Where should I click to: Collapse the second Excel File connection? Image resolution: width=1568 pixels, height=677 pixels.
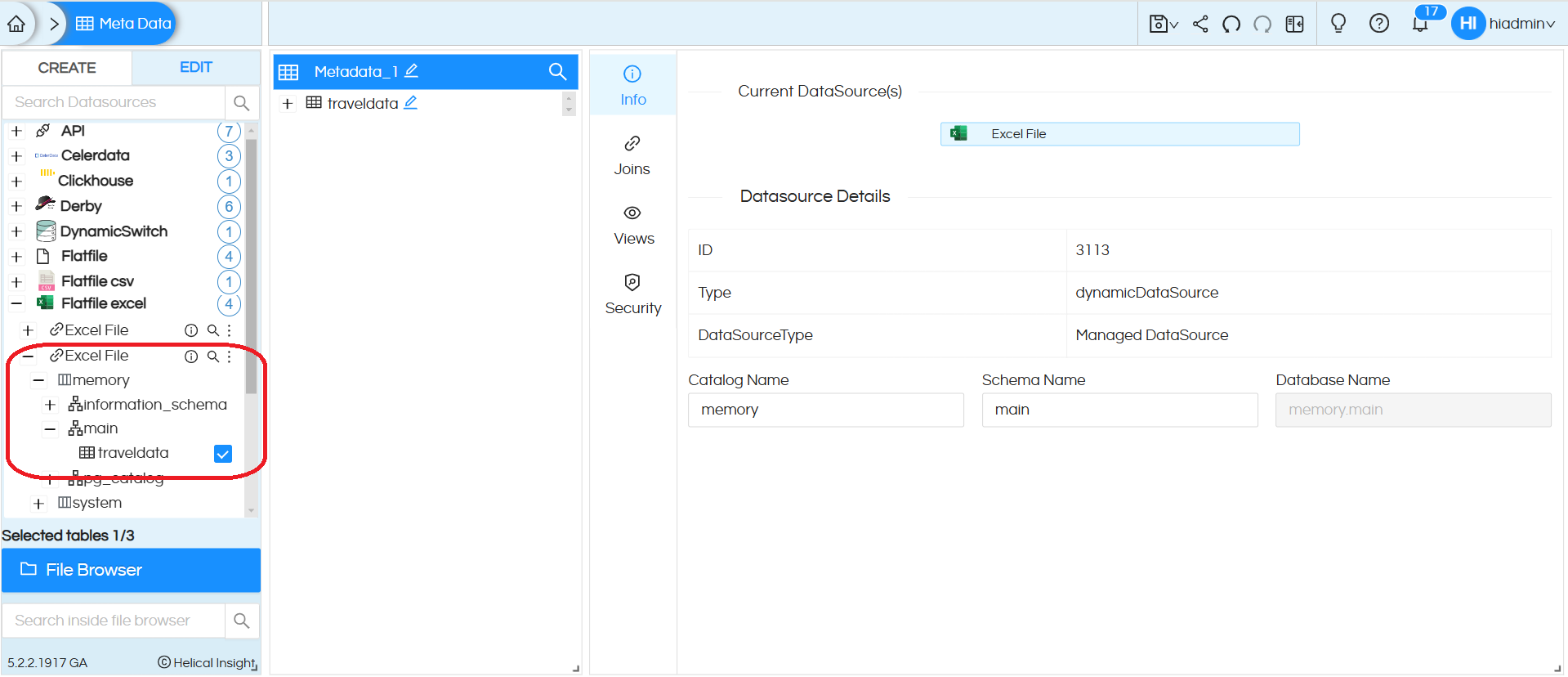tap(28, 356)
